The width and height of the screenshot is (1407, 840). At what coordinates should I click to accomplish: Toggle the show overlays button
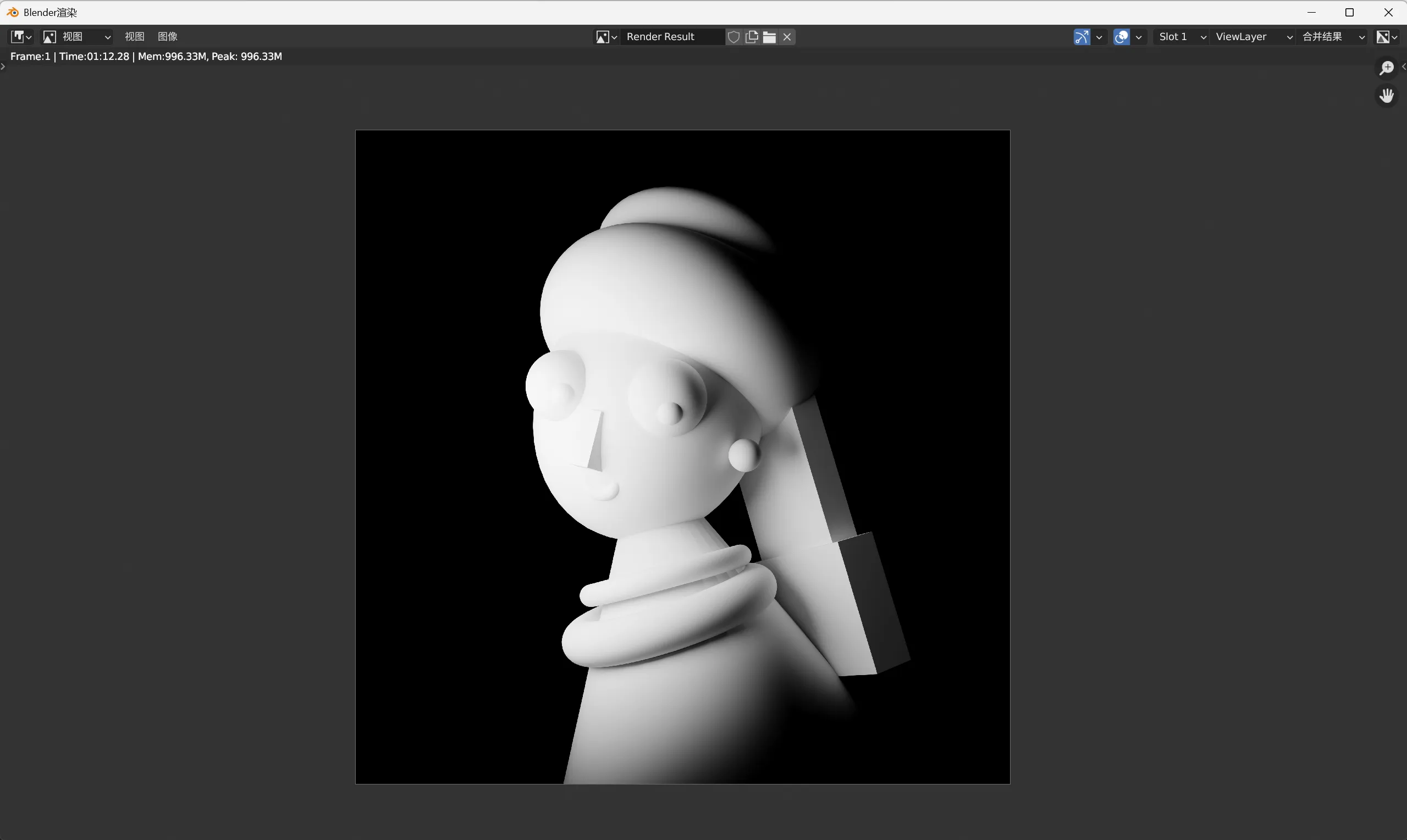click(x=1121, y=37)
